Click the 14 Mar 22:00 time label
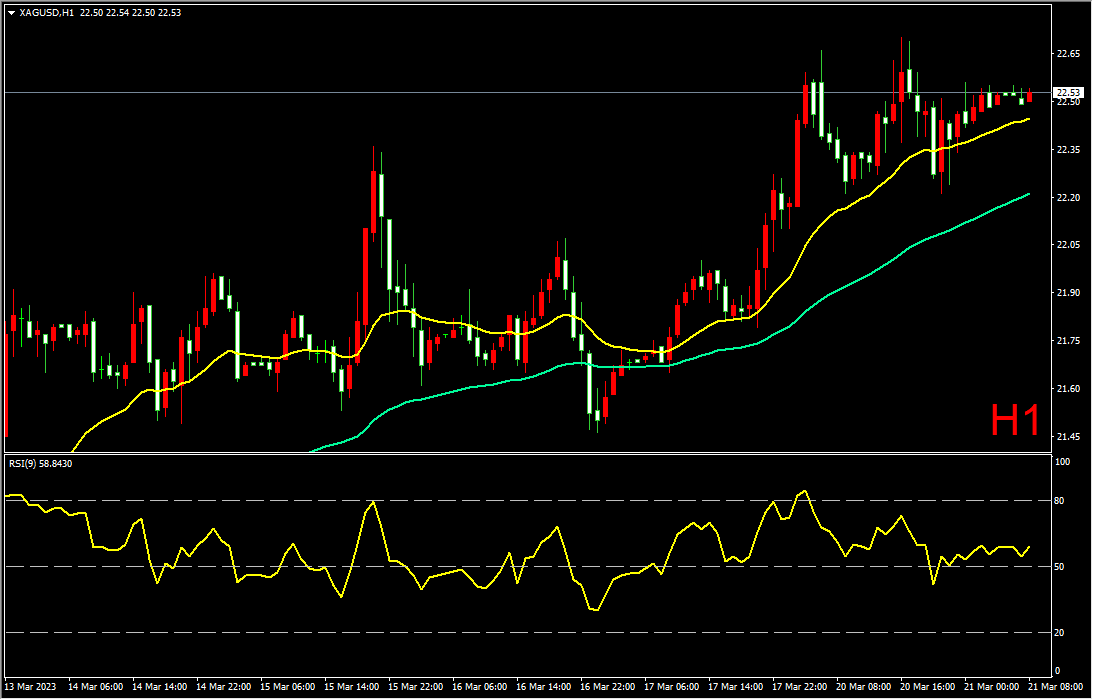 [x=224, y=687]
